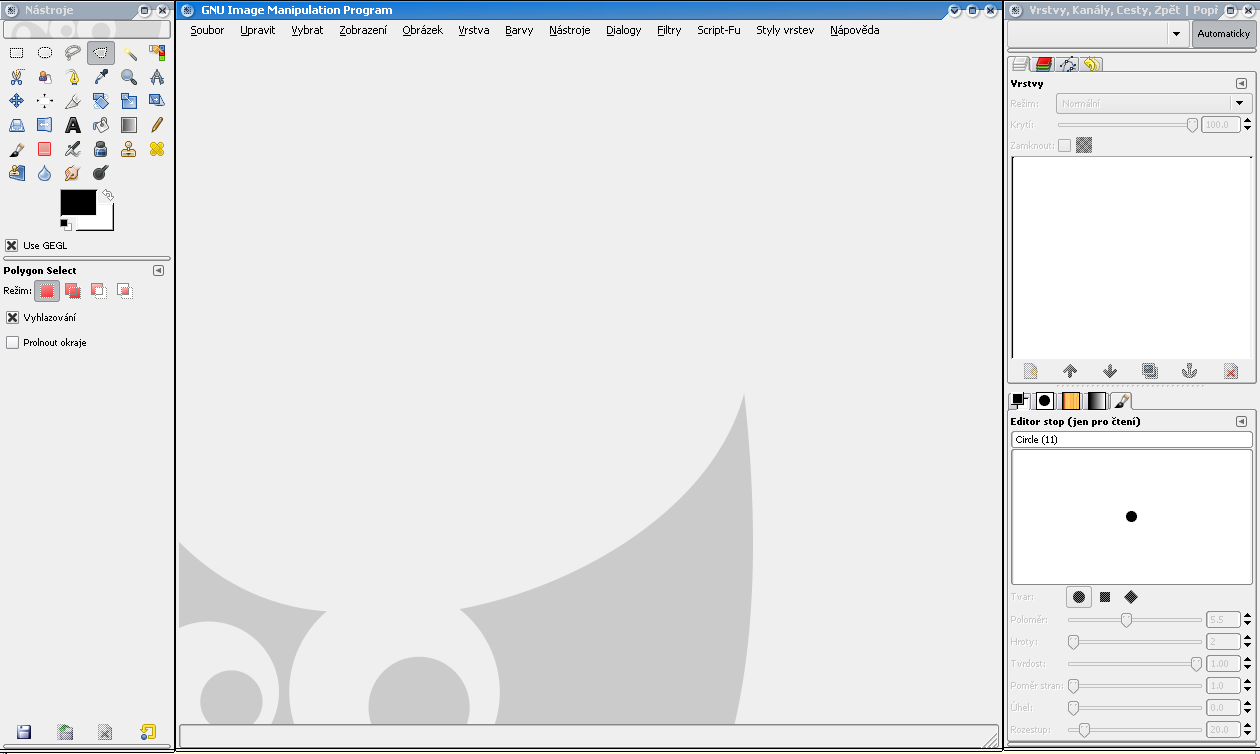Viewport: 1260px width, 754px height.
Task: Select the Clone stamp tool
Action: click(x=129, y=149)
